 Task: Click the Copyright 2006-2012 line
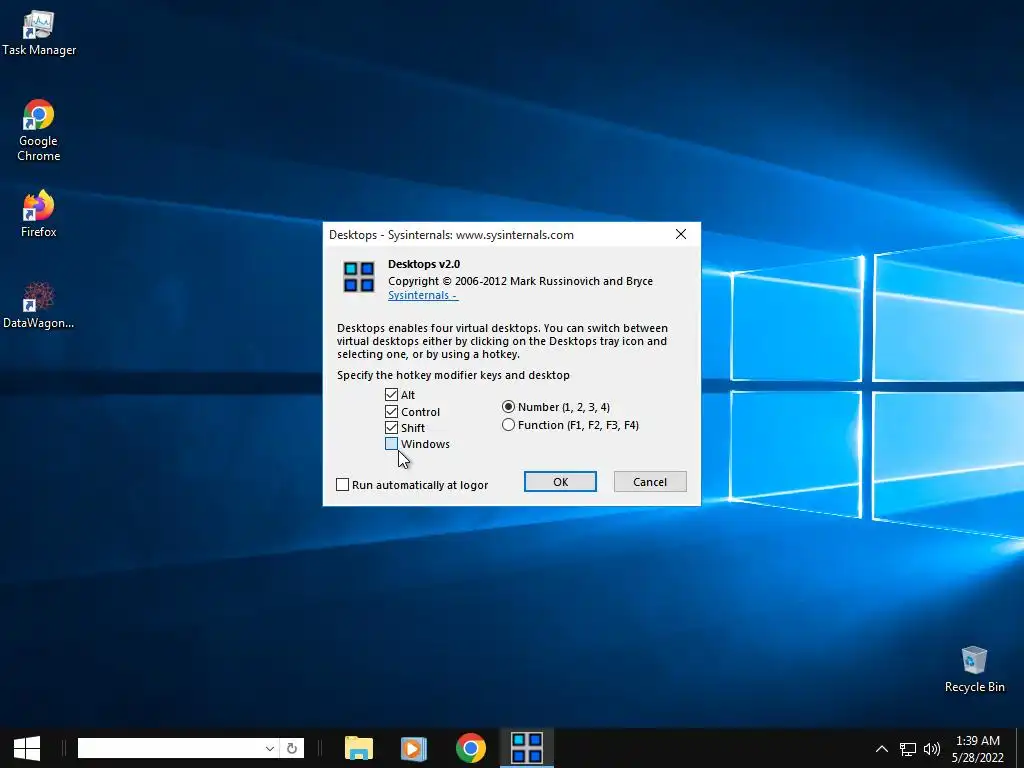[x=520, y=281]
